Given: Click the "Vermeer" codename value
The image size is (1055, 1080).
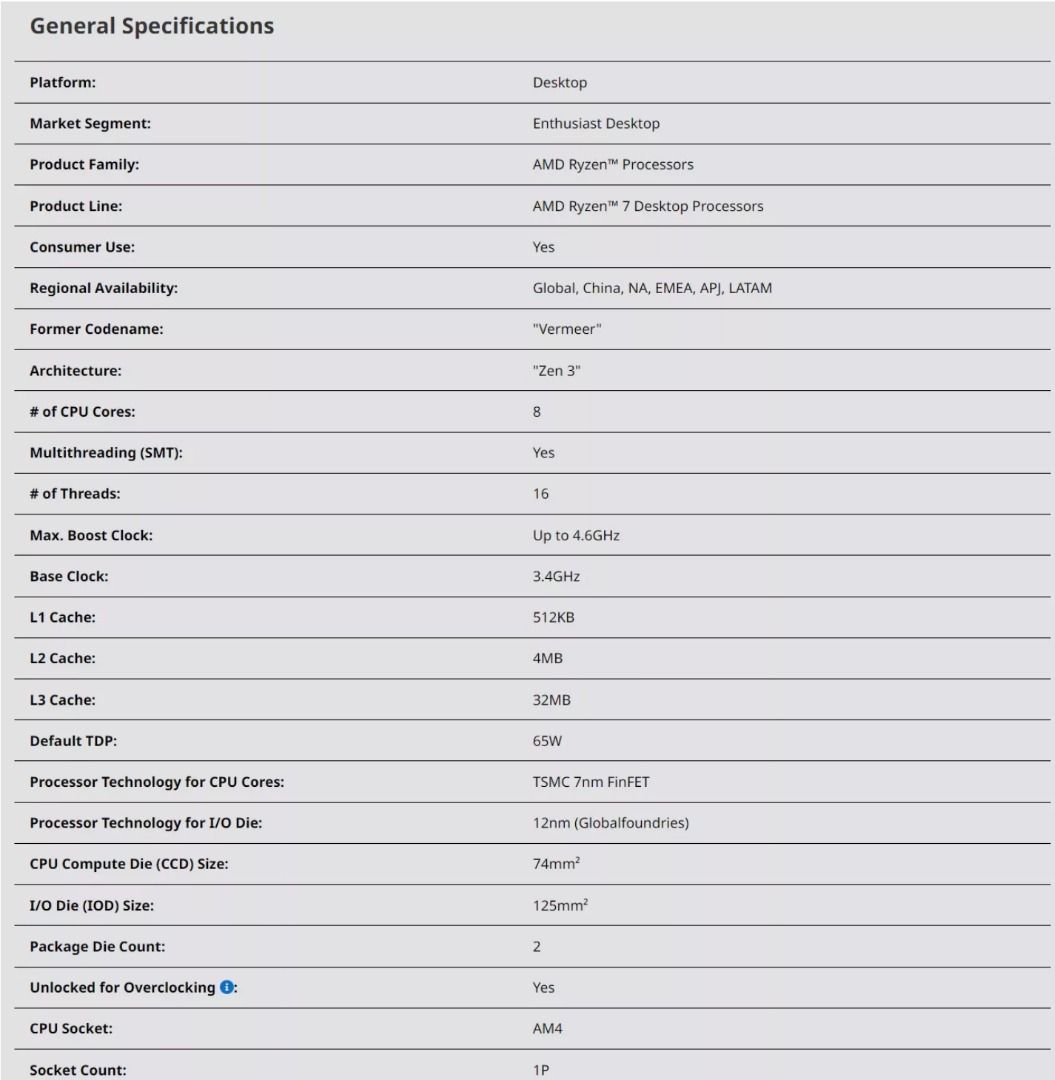Looking at the screenshot, I should point(567,329).
